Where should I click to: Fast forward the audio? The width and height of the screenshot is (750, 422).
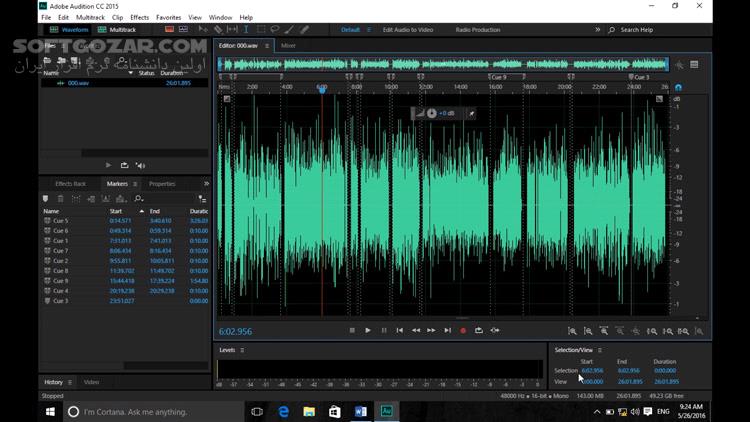(431, 330)
